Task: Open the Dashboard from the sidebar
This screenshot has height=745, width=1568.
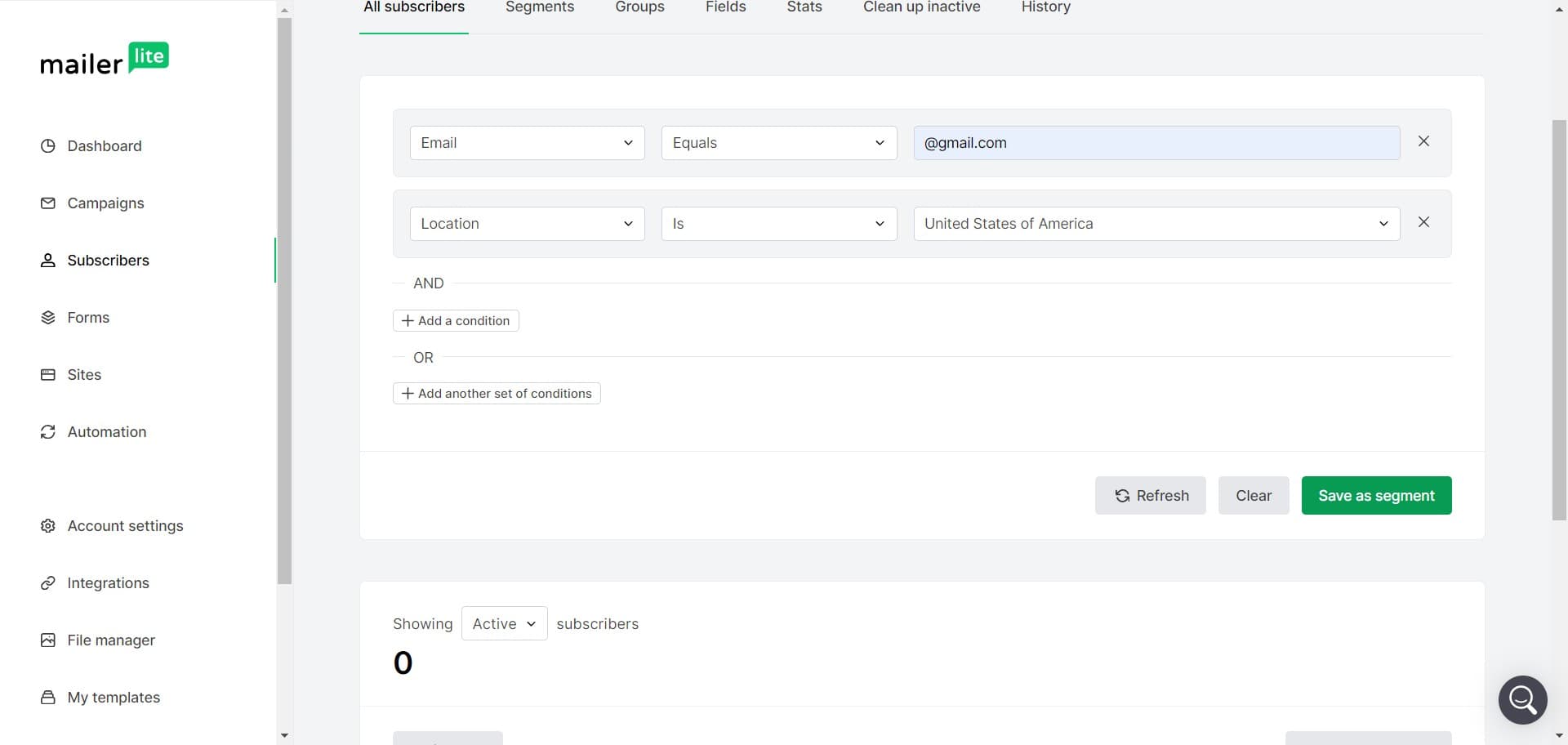Action: [x=104, y=145]
